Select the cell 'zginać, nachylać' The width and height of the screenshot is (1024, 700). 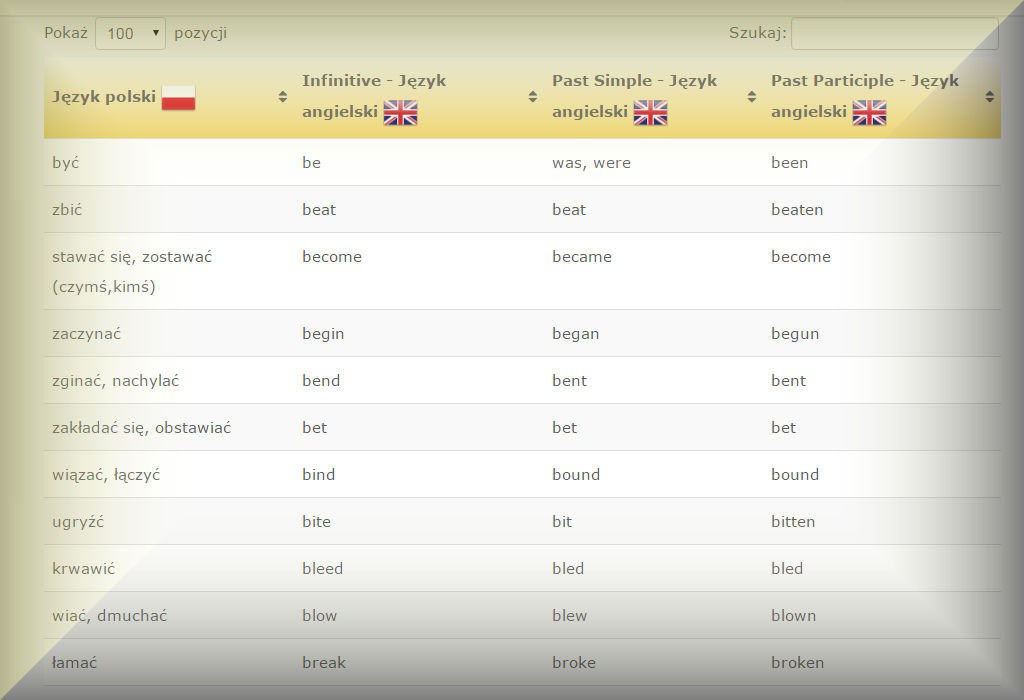click(x=169, y=381)
